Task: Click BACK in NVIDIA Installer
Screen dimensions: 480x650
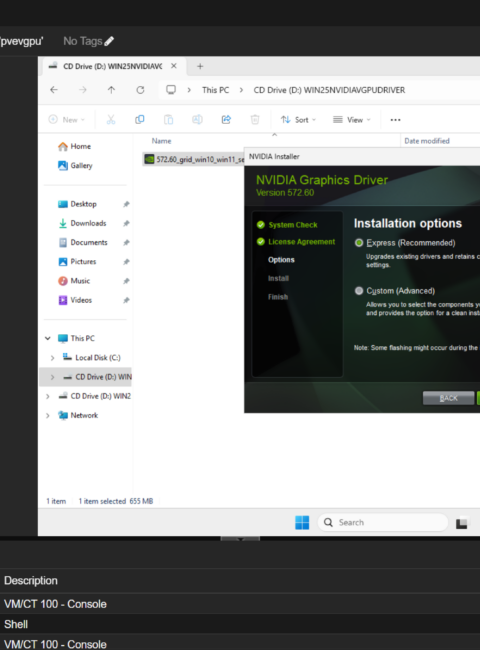Action: pyautogui.click(x=448, y=398)
